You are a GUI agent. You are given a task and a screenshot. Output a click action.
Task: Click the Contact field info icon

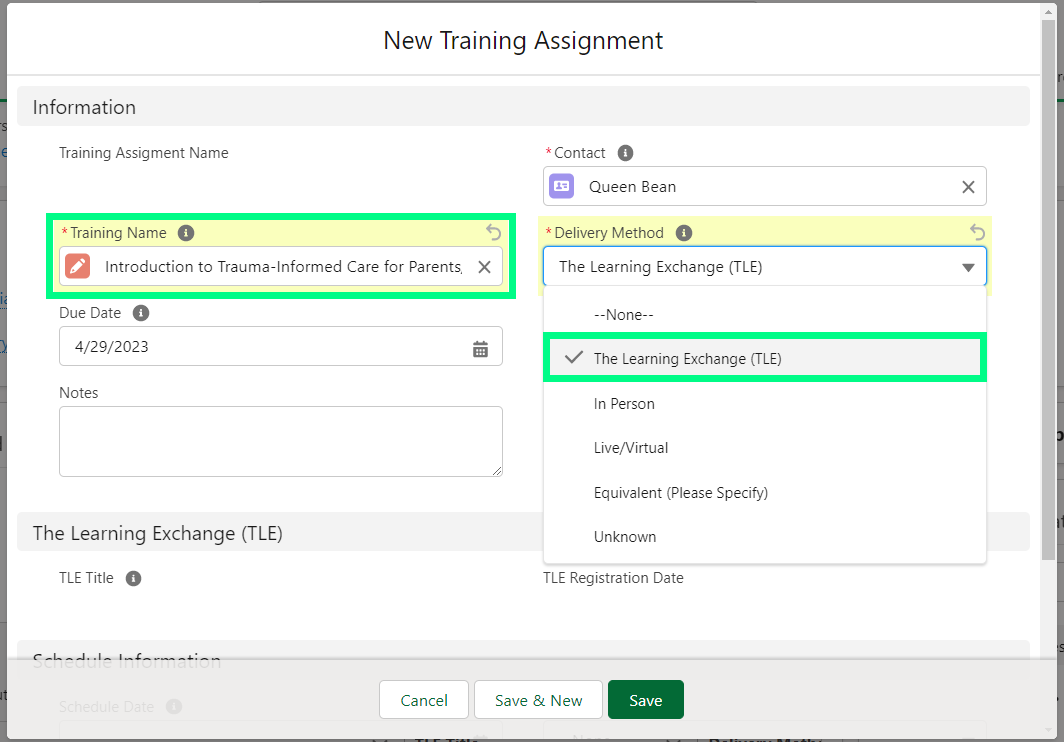tap(625, 153)
